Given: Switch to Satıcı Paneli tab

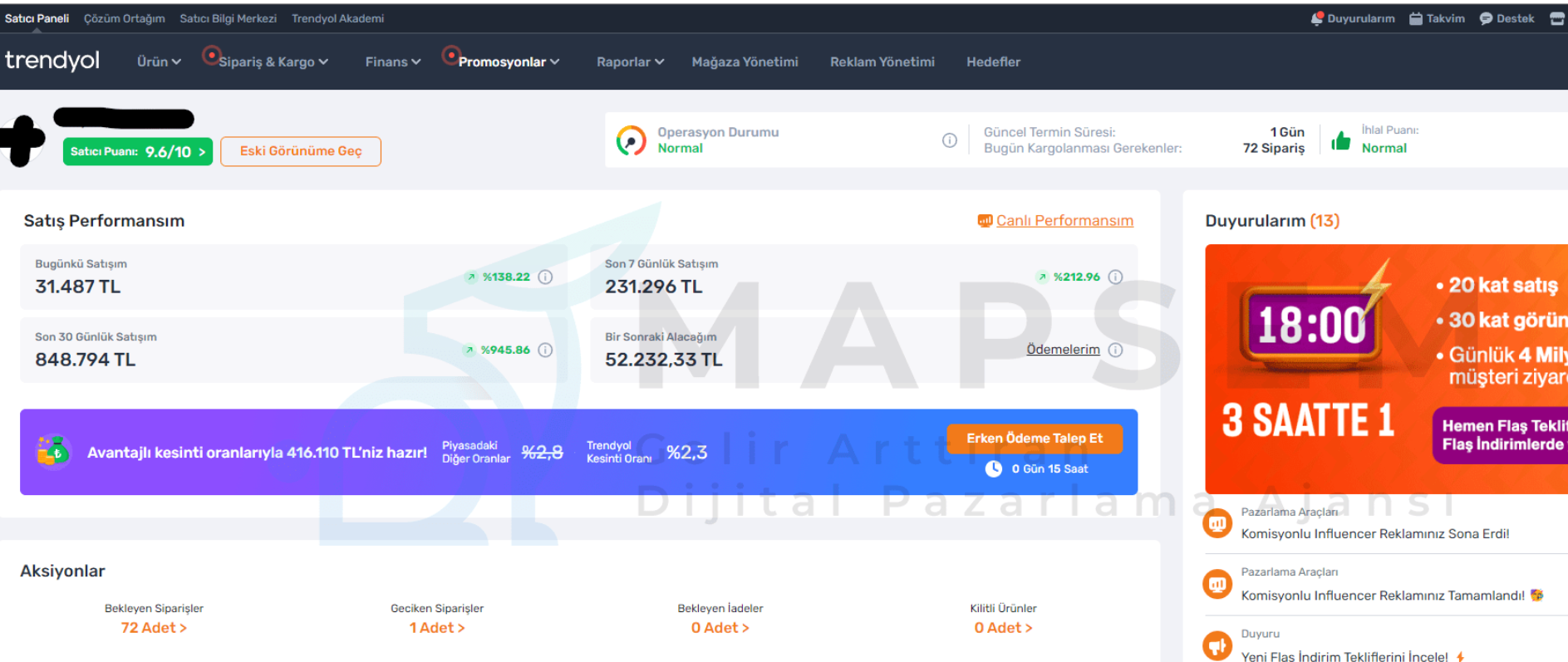Looking at the screenshot, I should coord(37,18).
